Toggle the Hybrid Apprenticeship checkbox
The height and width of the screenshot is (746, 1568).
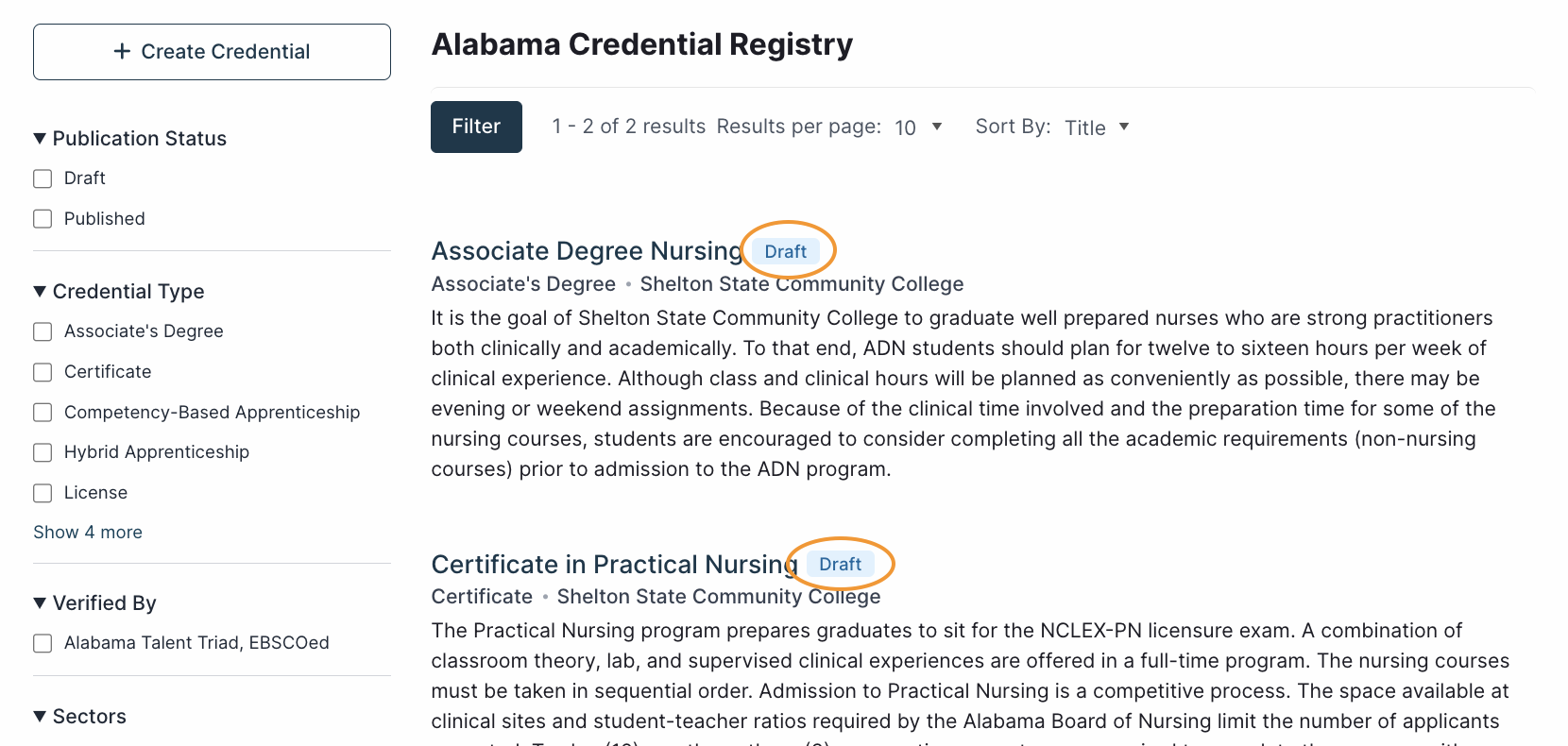pyautogui.click(x=43, y=452)
